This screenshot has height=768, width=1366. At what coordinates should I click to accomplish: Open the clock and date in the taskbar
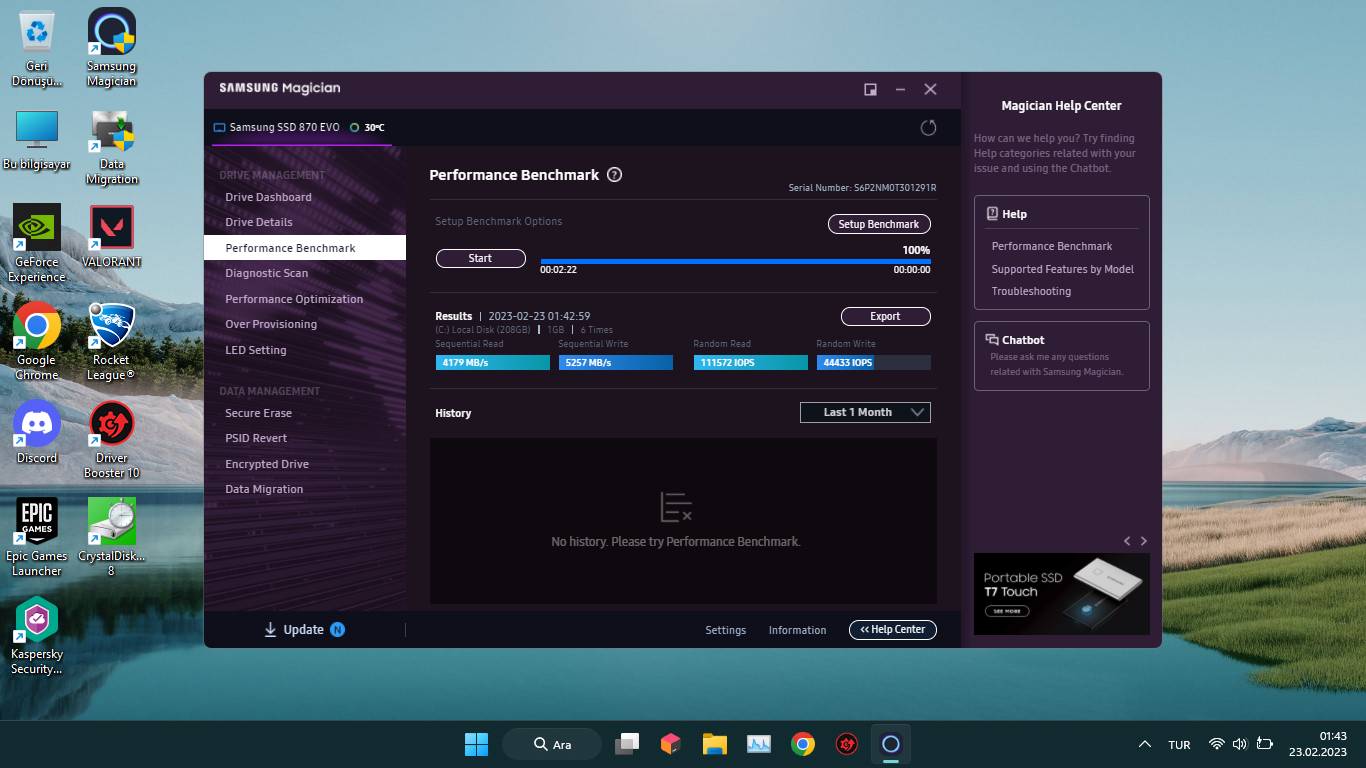coord(1318,744)
